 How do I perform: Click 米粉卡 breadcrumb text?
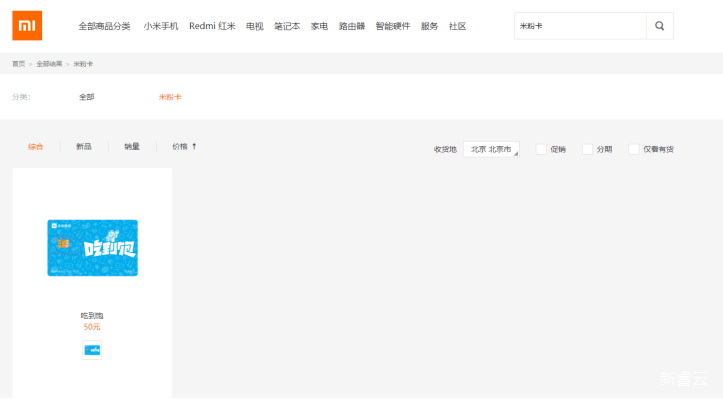coord(83,64)
